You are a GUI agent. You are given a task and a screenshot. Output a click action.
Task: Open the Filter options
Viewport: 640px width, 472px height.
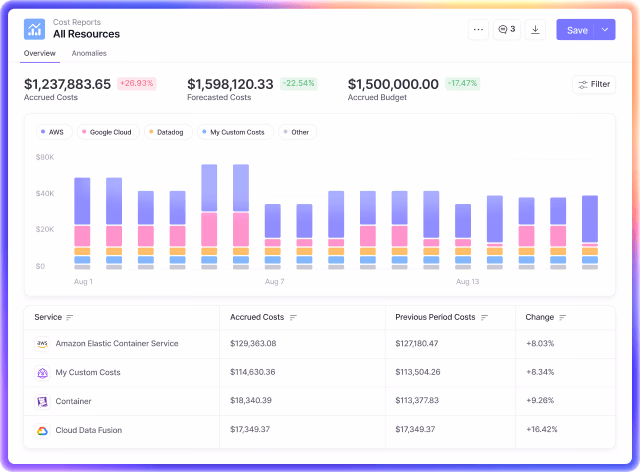pos(594,85)
